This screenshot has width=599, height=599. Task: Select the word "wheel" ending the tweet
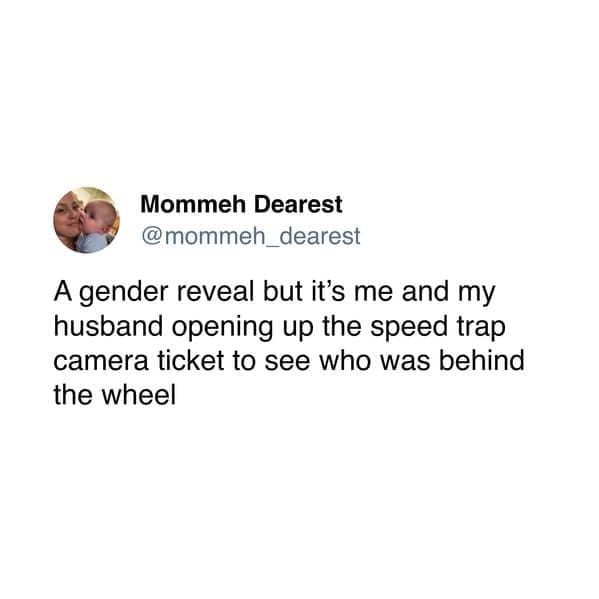[139, 395]
